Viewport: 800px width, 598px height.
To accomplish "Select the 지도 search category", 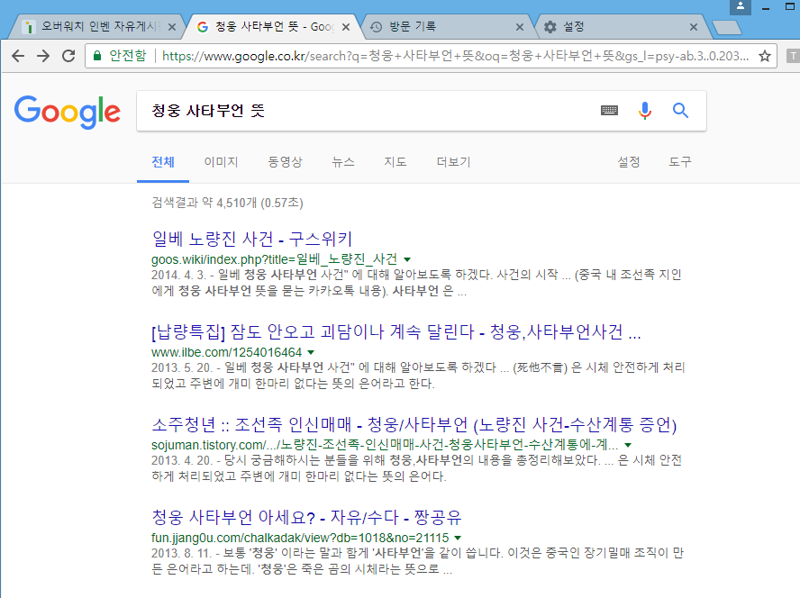I will click(x=395, y=162).
